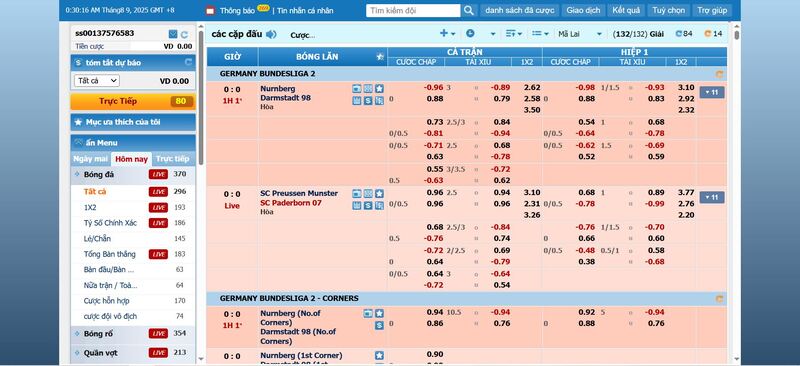Open danh sách đã cược bet list
Image resolution: width=800 pixels, height=366 pixels.
click(519, 10)
